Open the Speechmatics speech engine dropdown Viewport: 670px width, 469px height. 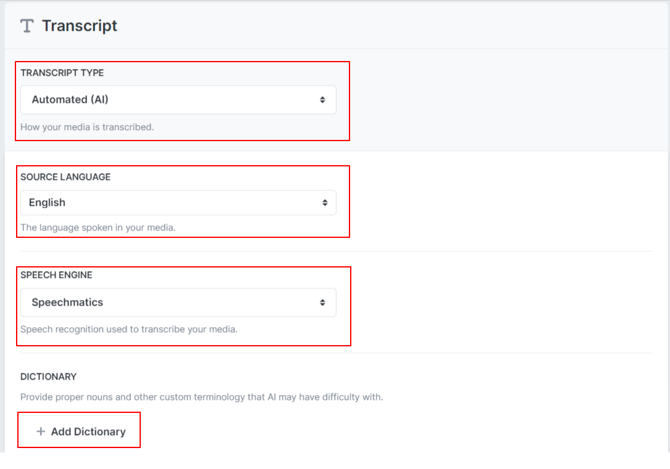178,302
